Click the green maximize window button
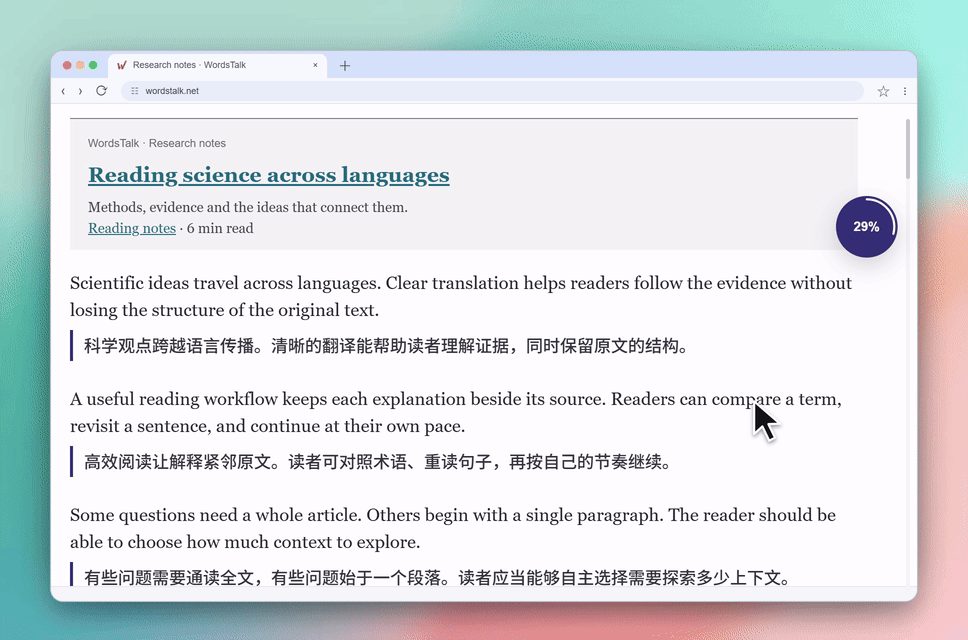The image size is (968, 640). (93, 65)
